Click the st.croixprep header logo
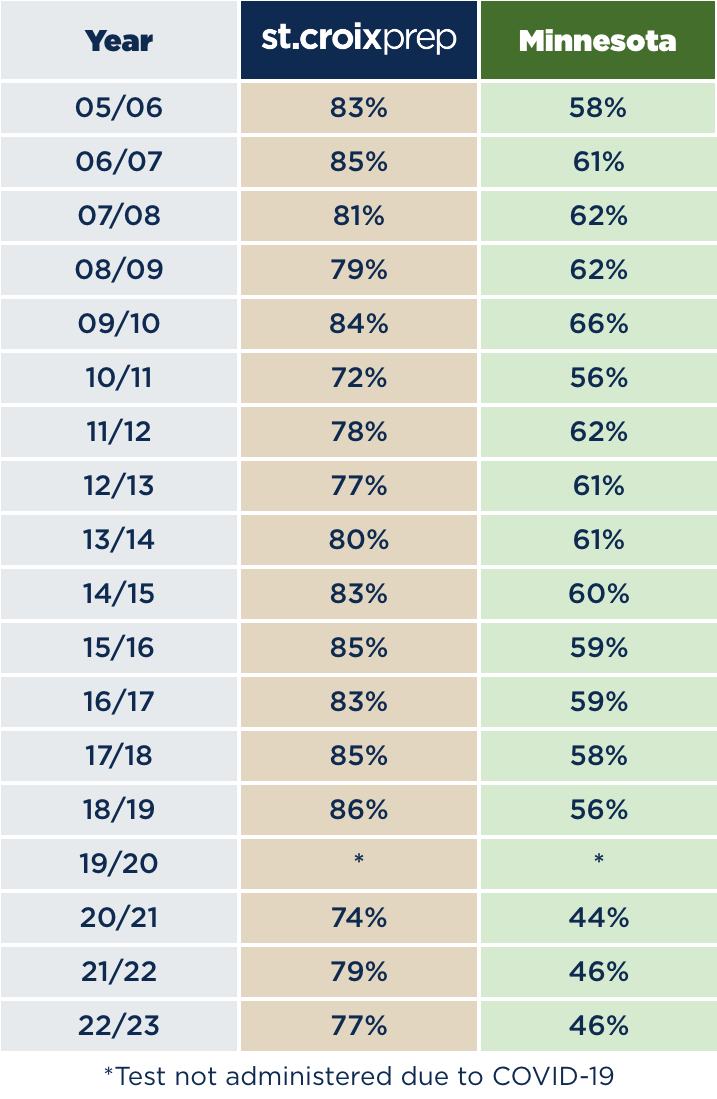Image resolution: width=717 pixels, height=1099 pixels. click(359, 39)
